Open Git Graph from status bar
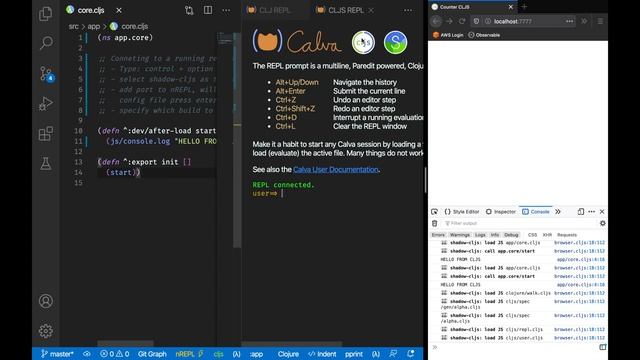This screenshot has height=360, width=640. [152, 354]
